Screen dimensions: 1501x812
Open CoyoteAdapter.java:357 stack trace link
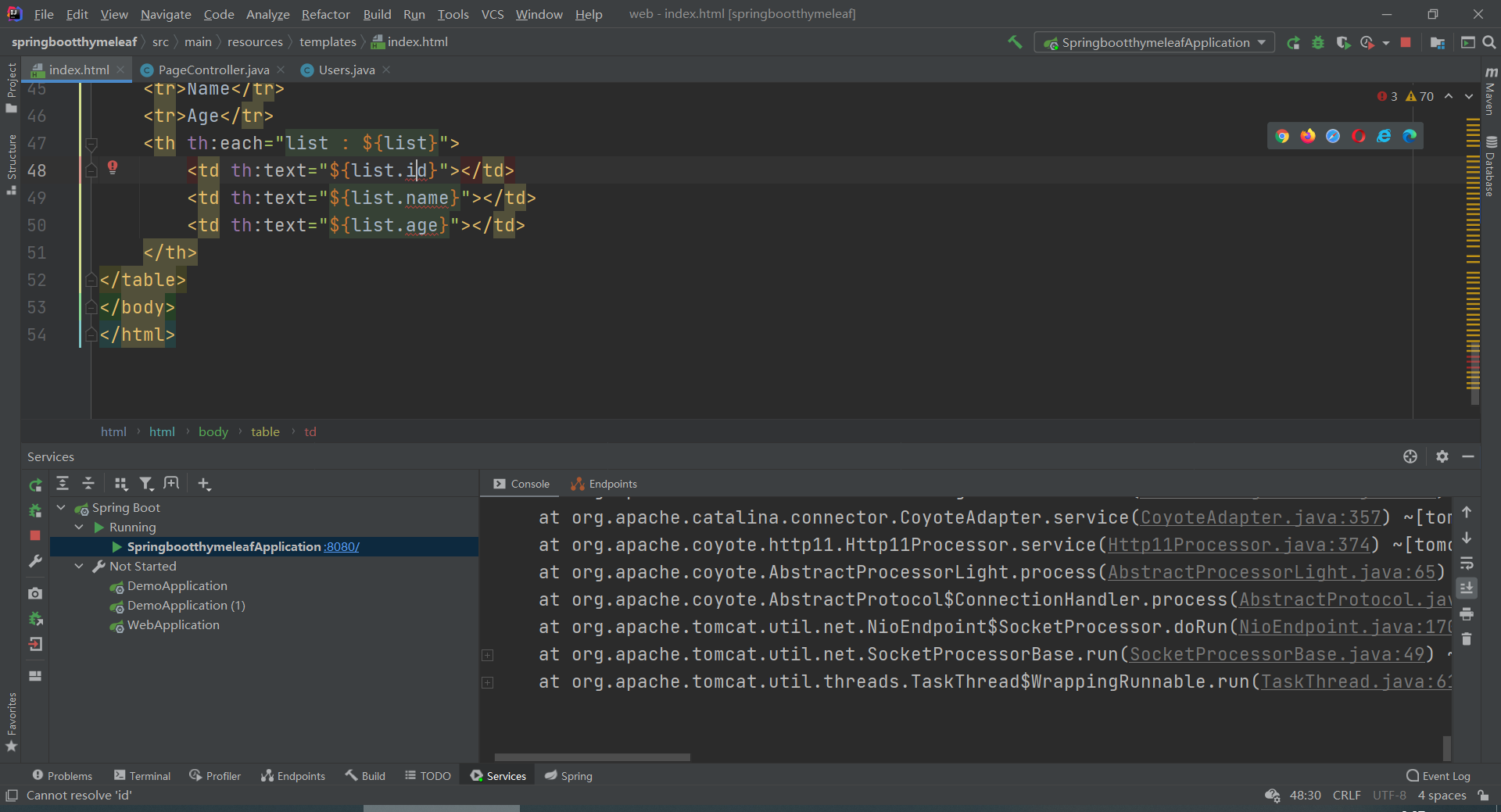point(1260,517)
